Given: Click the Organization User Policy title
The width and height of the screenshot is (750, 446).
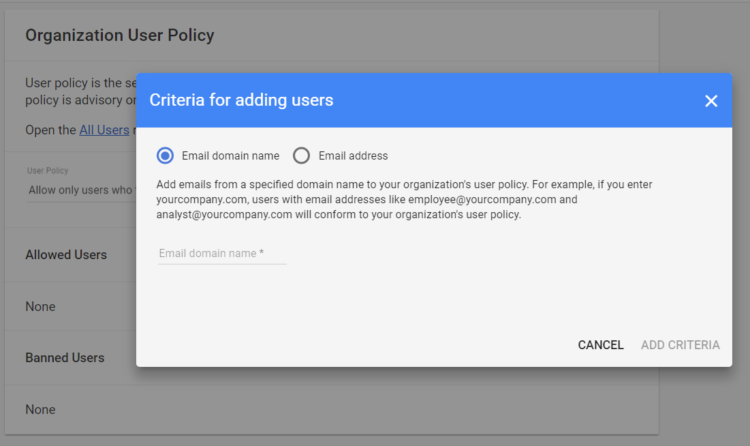Looking at the screenshot, I should click(x=120, y=35).
